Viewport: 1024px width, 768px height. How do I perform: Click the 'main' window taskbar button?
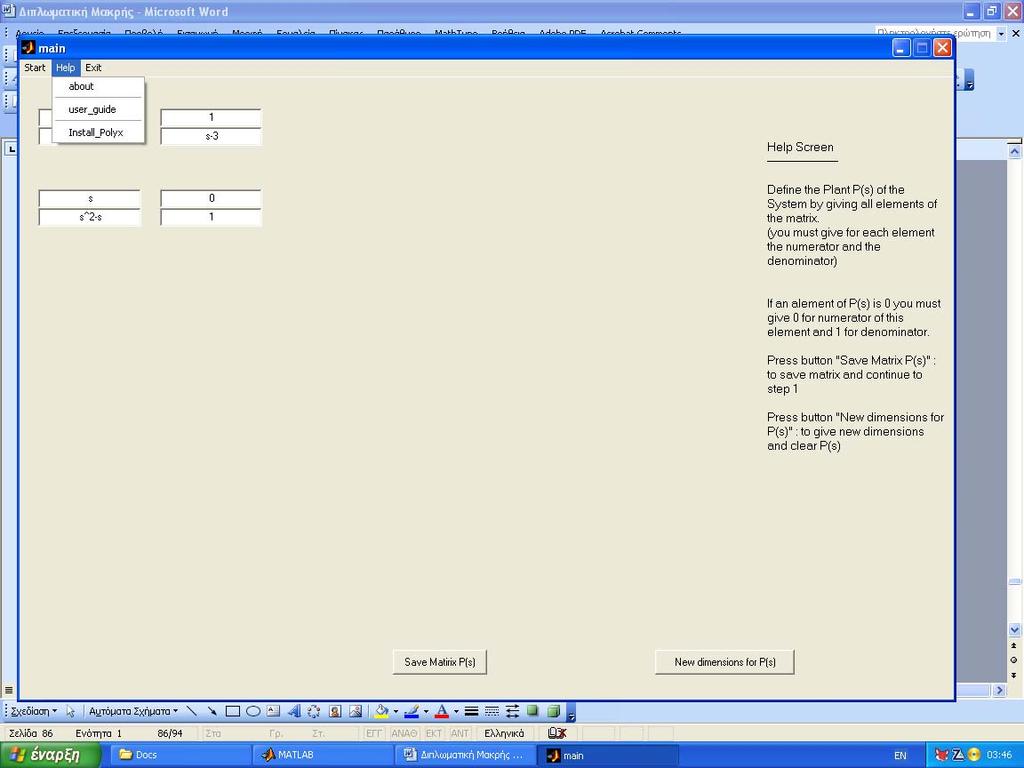click(607, 755)
